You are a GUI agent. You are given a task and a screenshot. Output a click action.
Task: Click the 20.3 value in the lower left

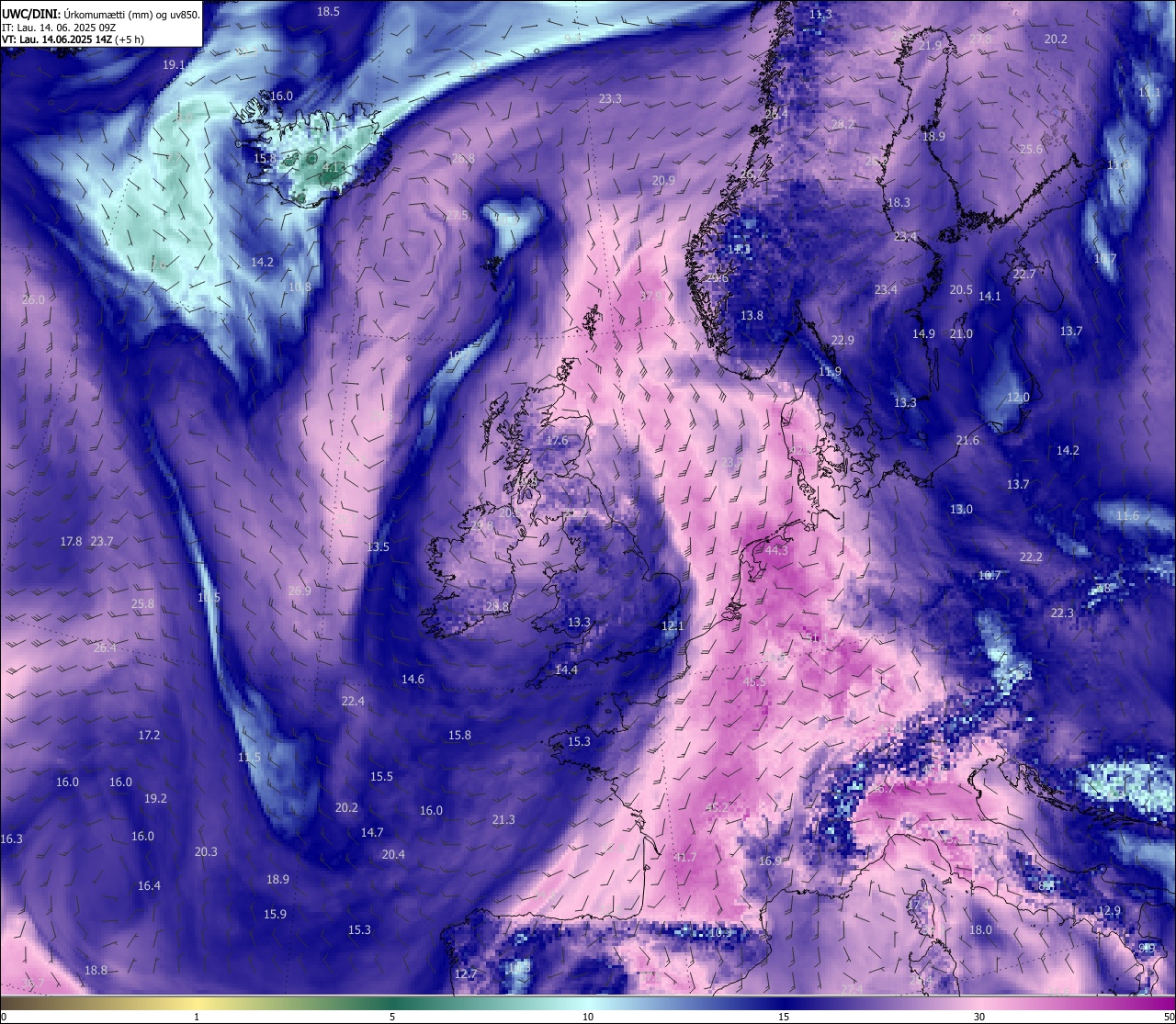coord(206,851)
